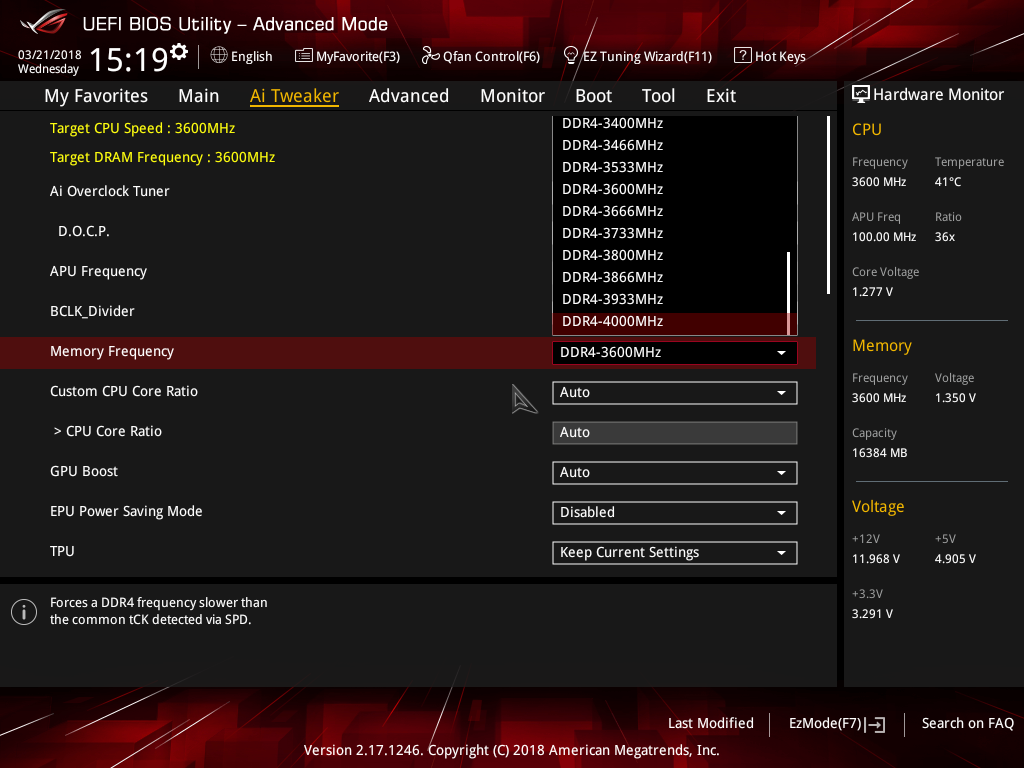View the Hot Keys reference
Image resolution: width=1024 pixels, height=768 pixels.
(770, 56)
